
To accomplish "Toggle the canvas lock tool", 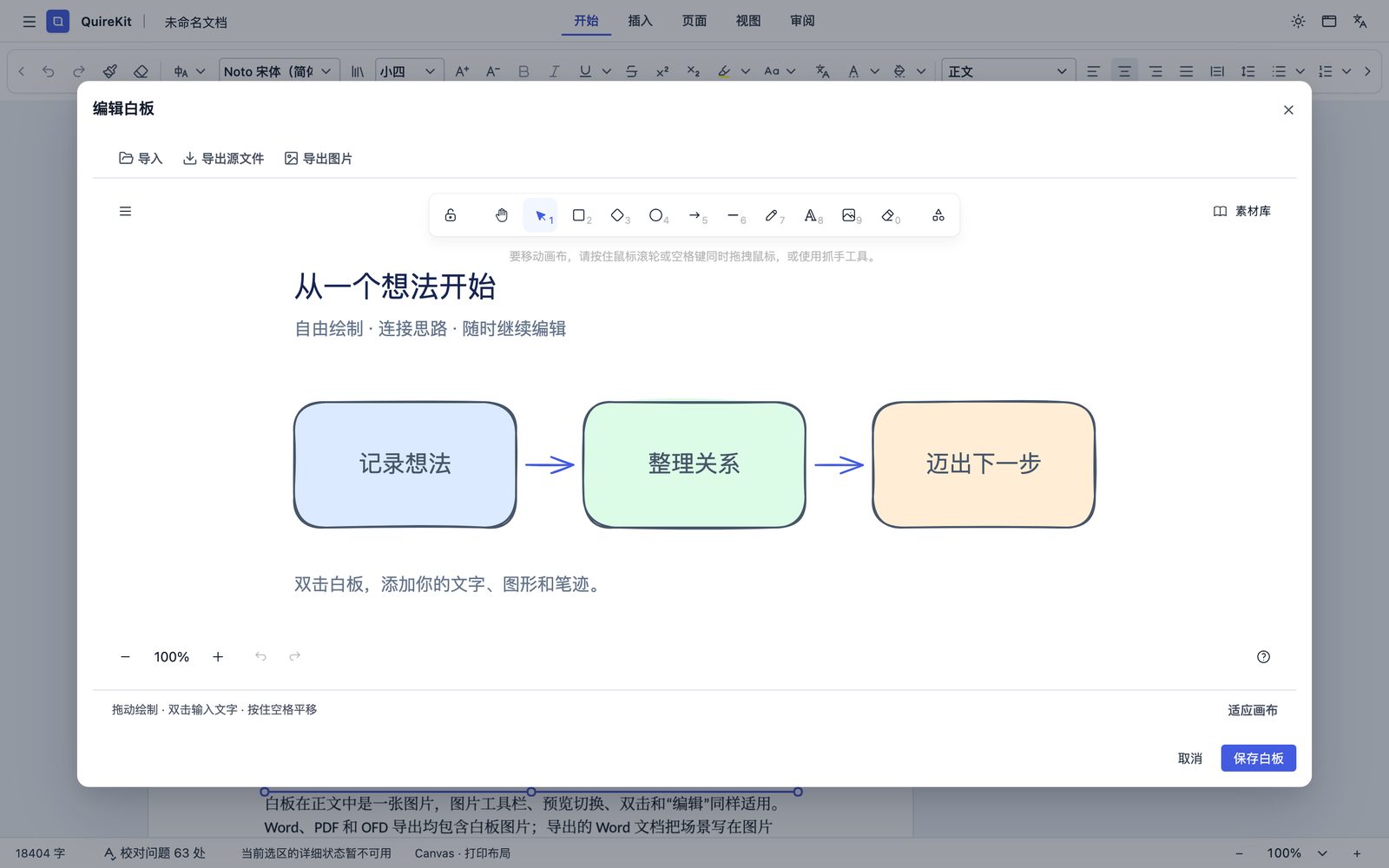I will (x=451, y=215).
